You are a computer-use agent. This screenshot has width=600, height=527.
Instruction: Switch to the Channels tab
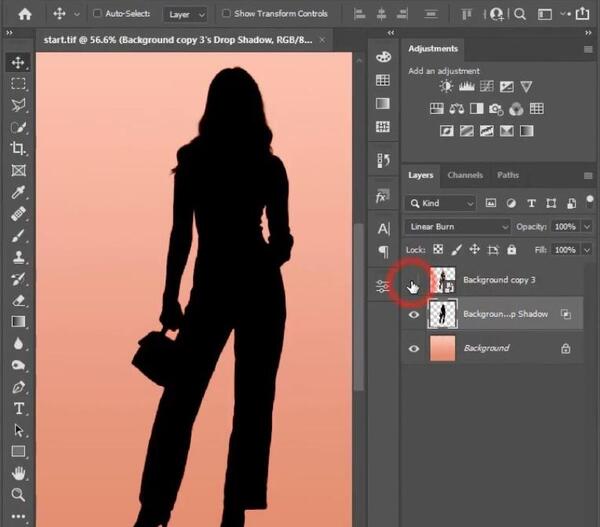[465, 175]
